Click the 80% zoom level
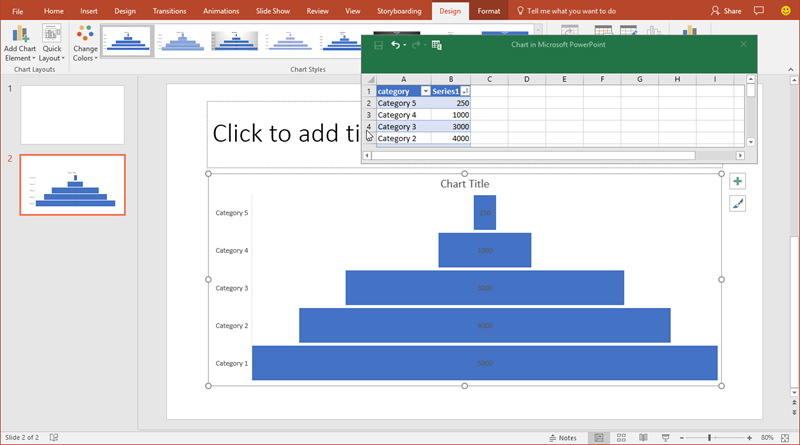 (x=767, y=438)
